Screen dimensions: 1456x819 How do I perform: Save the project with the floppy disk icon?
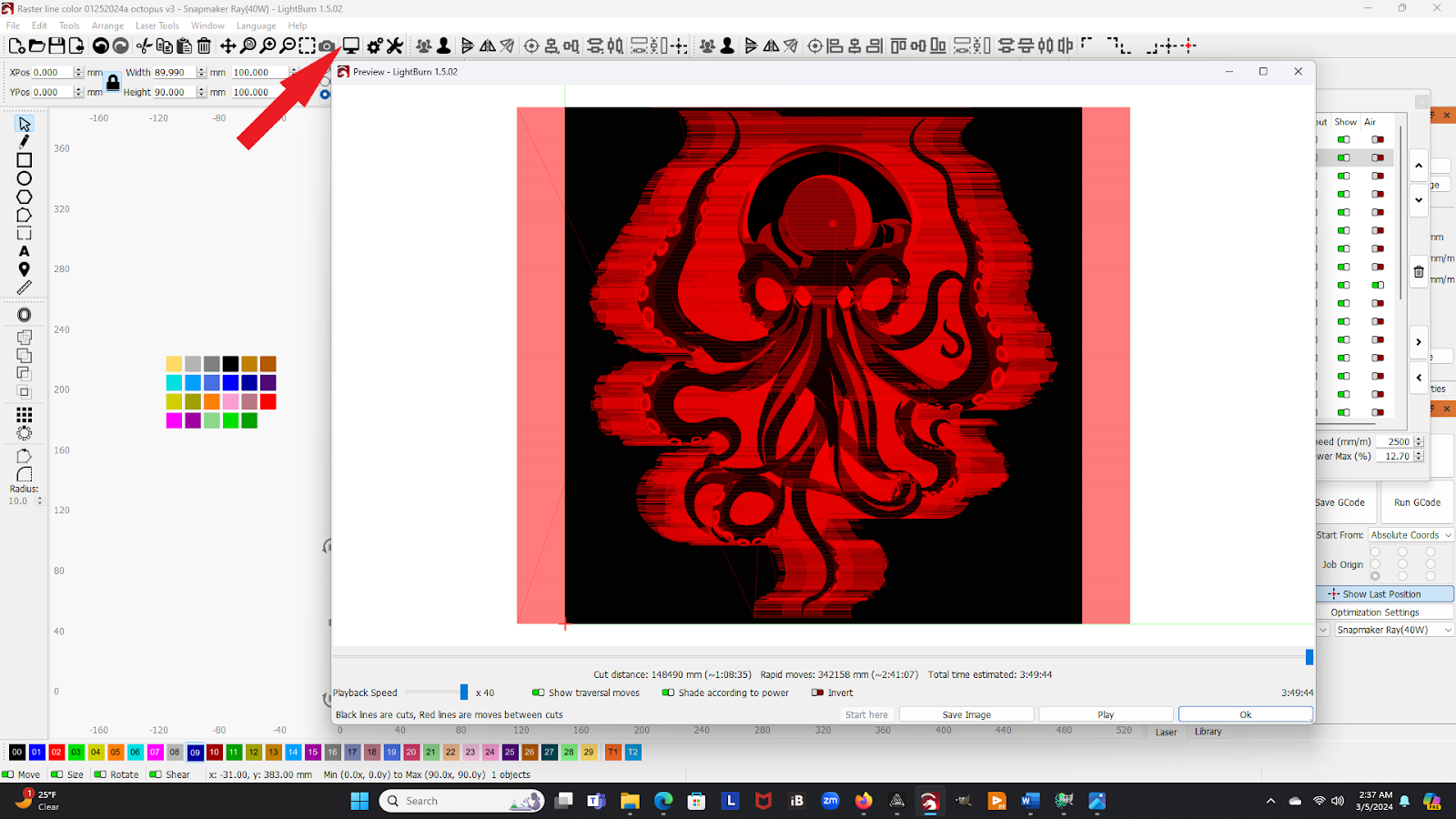point(56,45)
